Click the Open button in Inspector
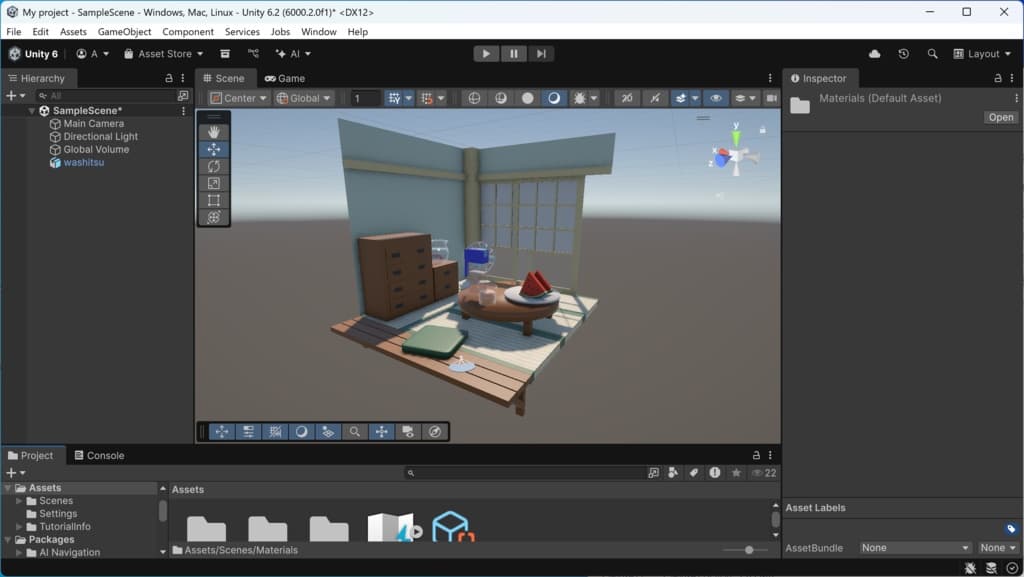 1000,117
